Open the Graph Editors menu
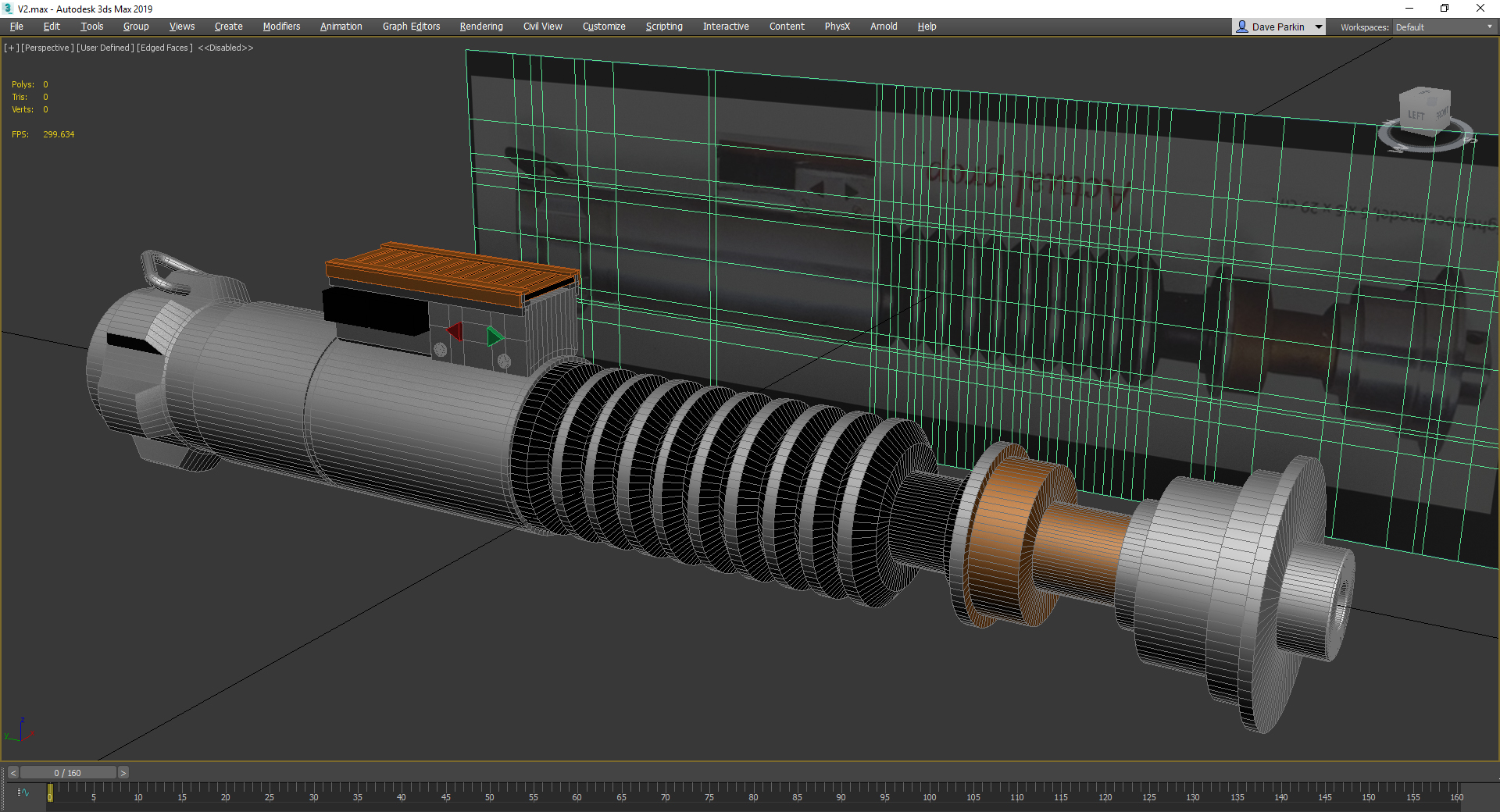1500x812 pixels. pos(412,27)
